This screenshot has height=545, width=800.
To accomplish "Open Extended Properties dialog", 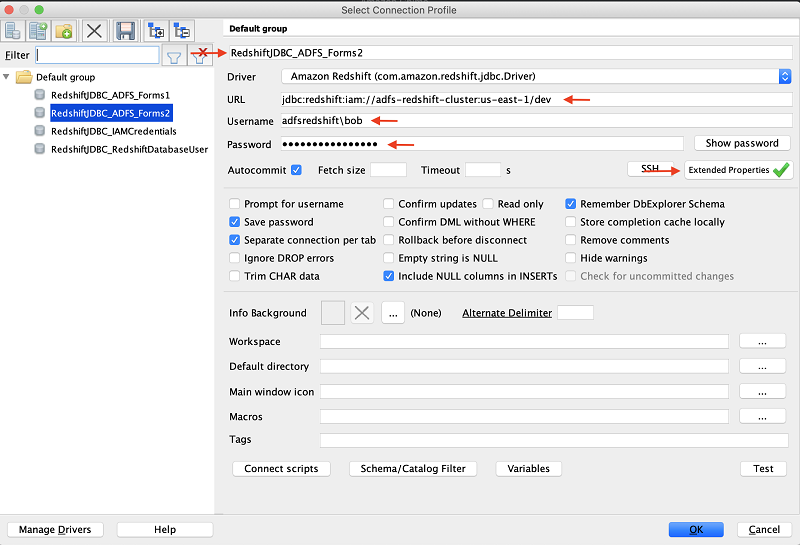I will [x=738, y=170].
